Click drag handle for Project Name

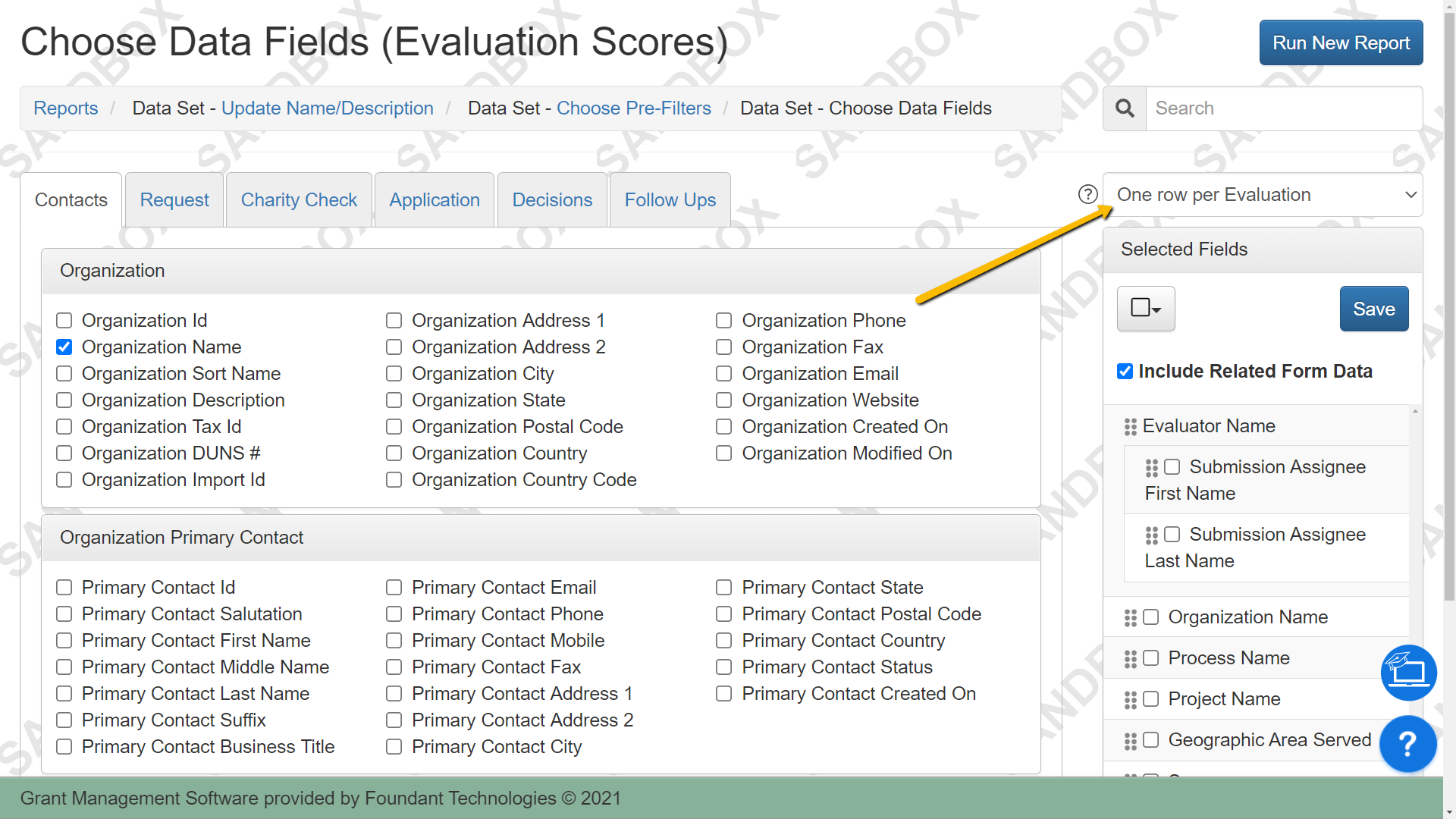coord(1131,700)
